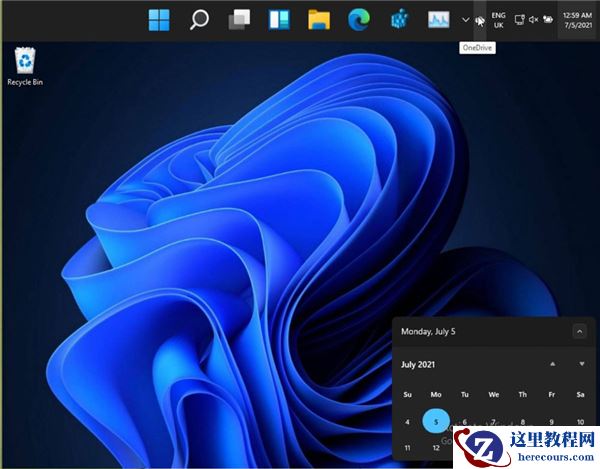600x469 pixels.
Task: Show hidden tray icons chevron
Action: (465, 20)
